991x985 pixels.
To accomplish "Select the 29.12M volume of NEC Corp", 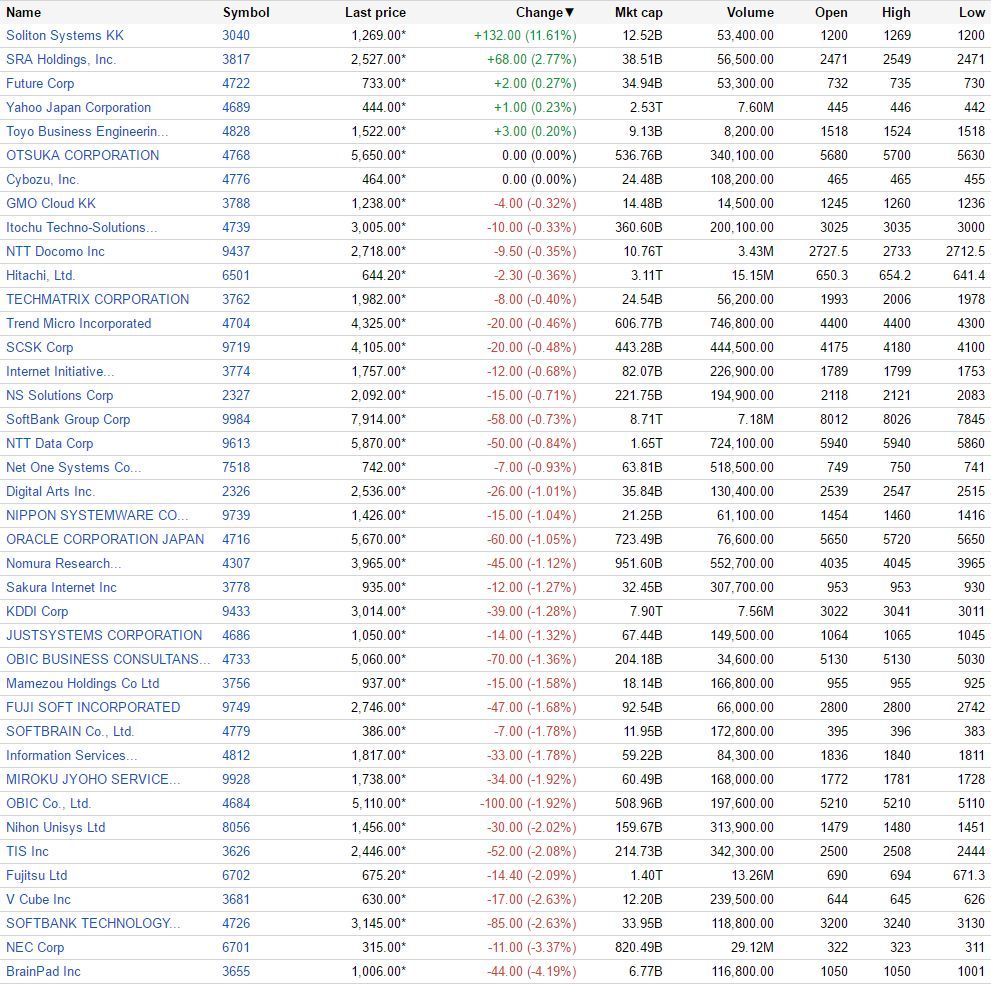I will [752, 948].
